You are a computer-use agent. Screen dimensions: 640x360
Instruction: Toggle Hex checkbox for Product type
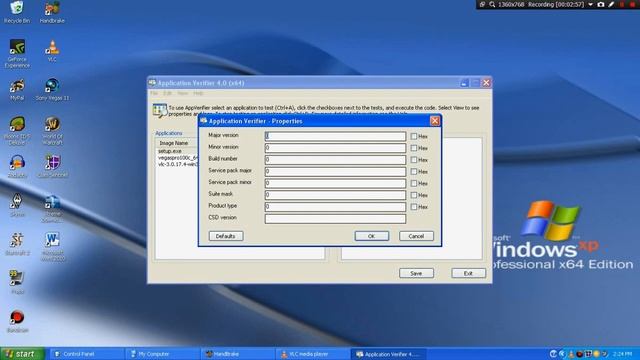(413, 207)
